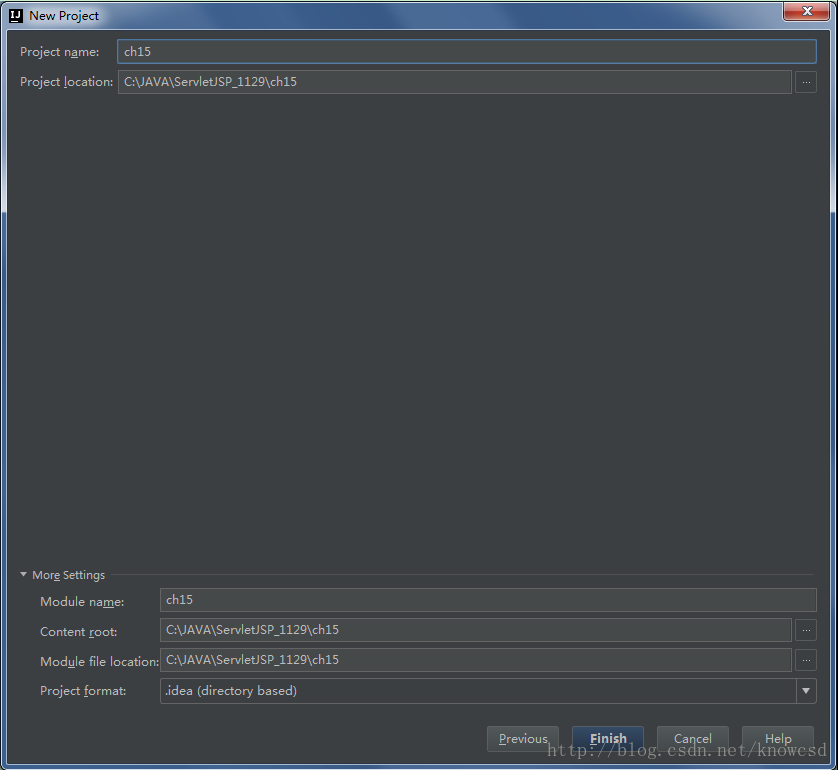Screen dimensions: 838x770
Task: Click the Content root label
Action: (79, 632)
